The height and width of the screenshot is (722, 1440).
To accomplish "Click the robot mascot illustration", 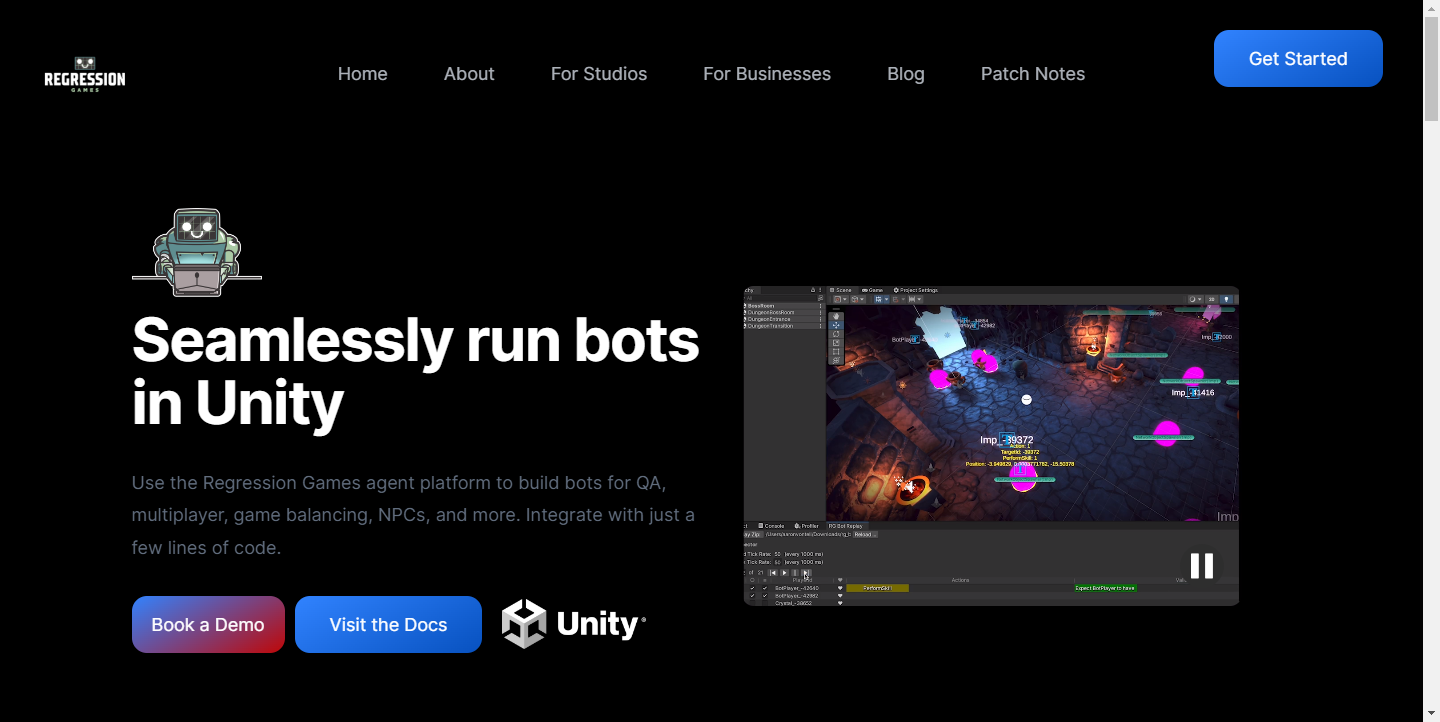I will tap(197, 253).
